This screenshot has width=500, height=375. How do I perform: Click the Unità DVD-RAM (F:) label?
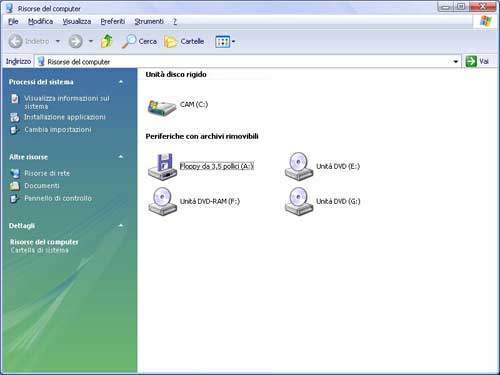tap(210, 201)
